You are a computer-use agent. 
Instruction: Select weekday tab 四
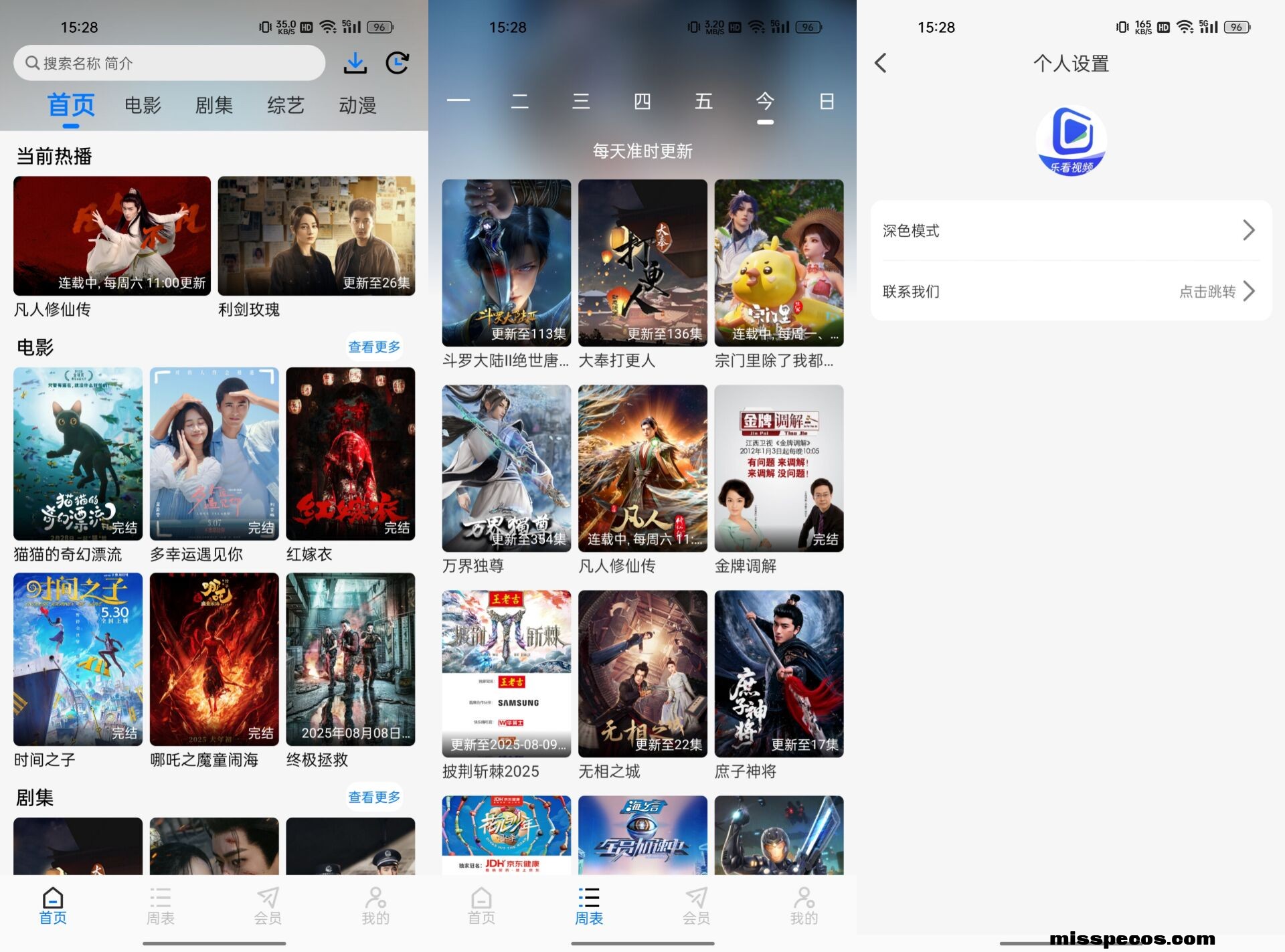click(x=642, y=101)
